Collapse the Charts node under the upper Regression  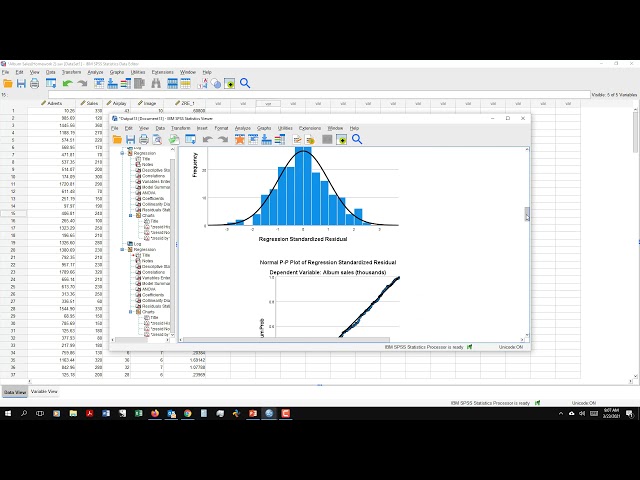(131, 216)
